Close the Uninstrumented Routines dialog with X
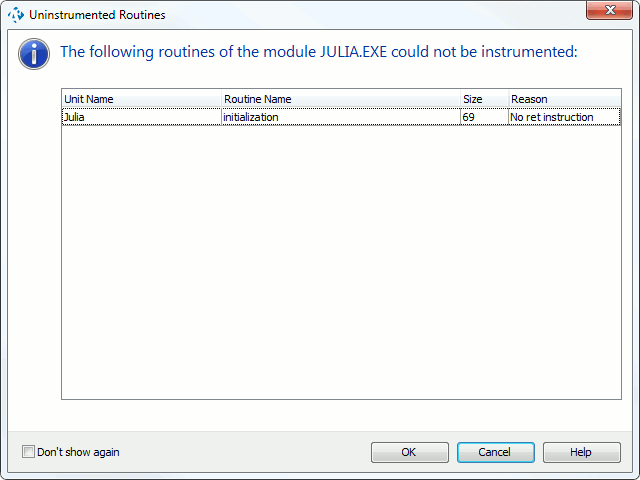 pyautogui.click(x=609, y=10)
